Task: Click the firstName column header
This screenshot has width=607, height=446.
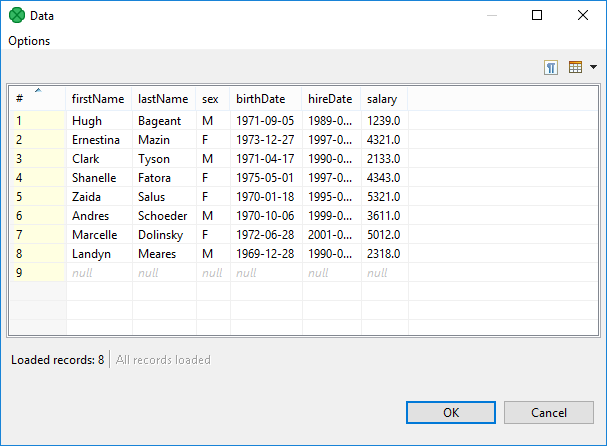Action: tap(98, 99)
